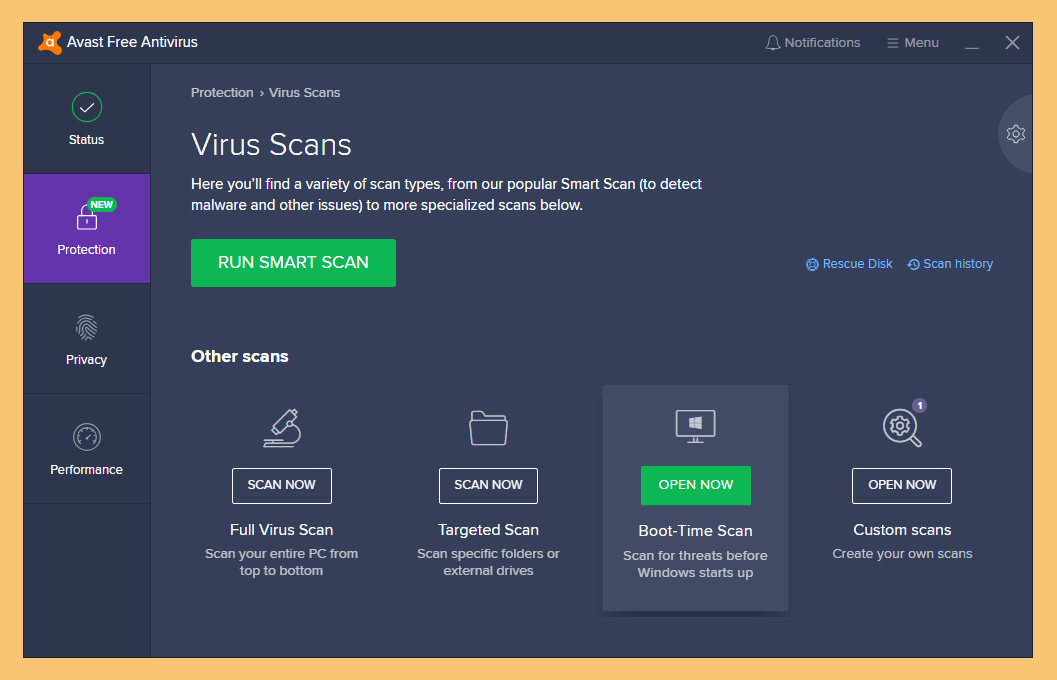Switch to the Status tab label
Screen dimensions: 1057x680
click(86, 140)
